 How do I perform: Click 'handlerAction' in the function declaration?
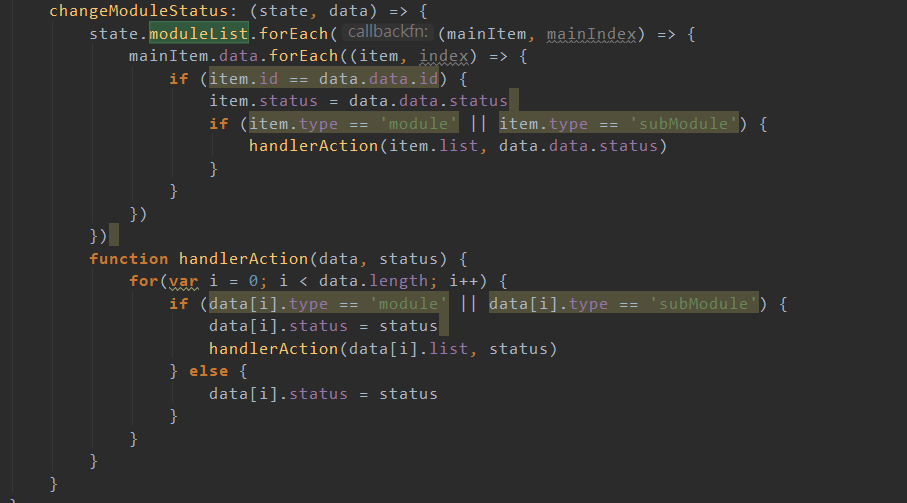click(x=244, y=259)
